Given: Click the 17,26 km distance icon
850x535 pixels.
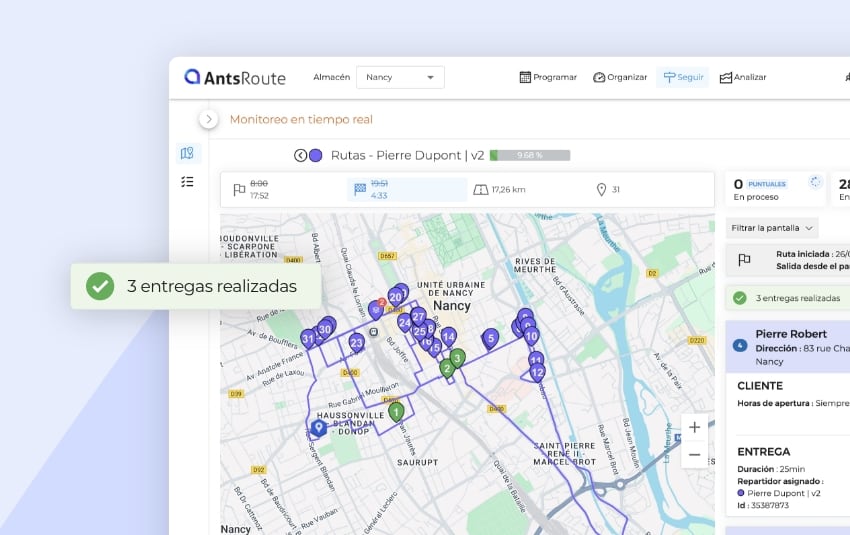Looking at the screenshot, I should [481, 190].
